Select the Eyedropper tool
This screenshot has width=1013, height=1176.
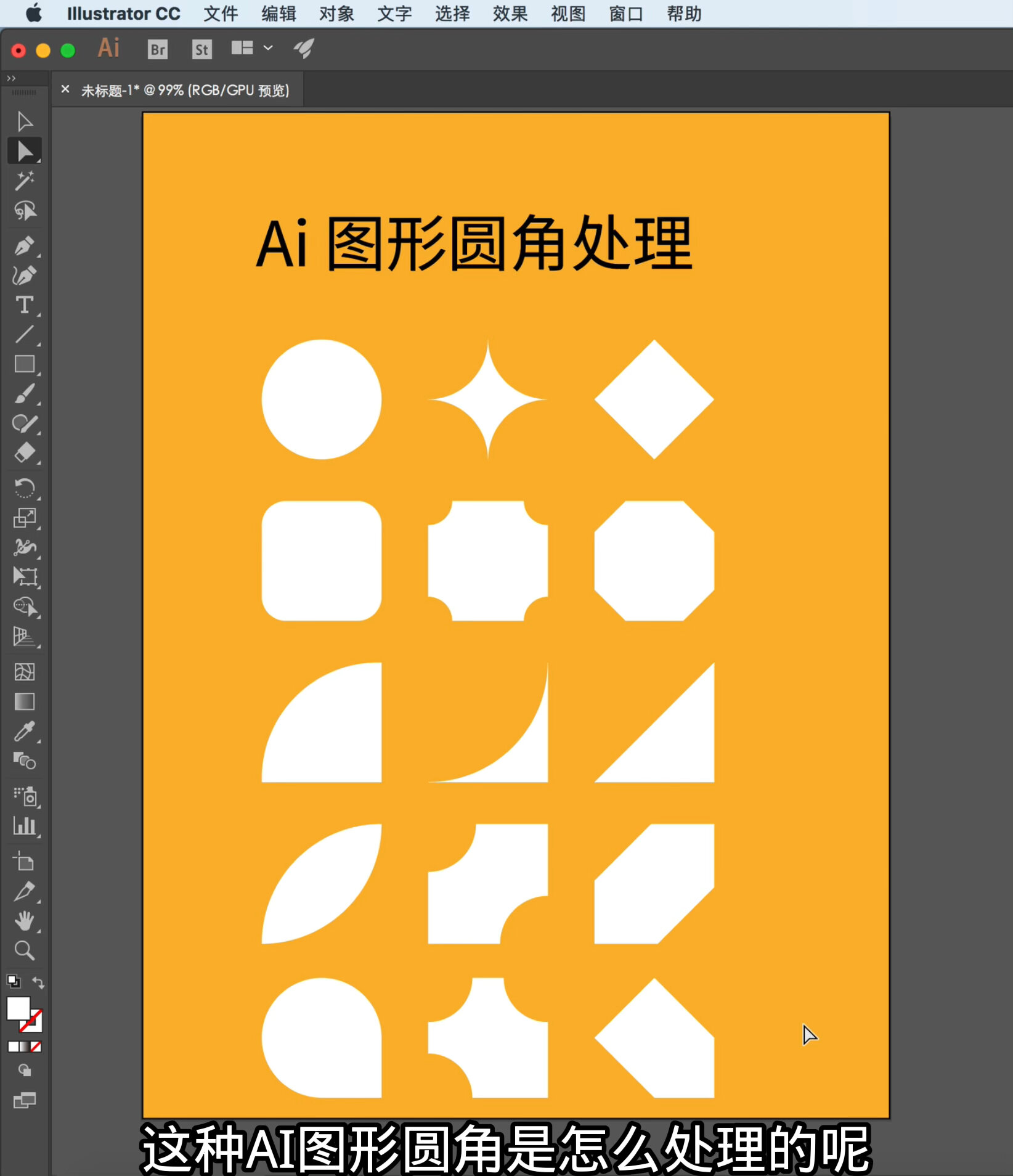pos(25,731)
